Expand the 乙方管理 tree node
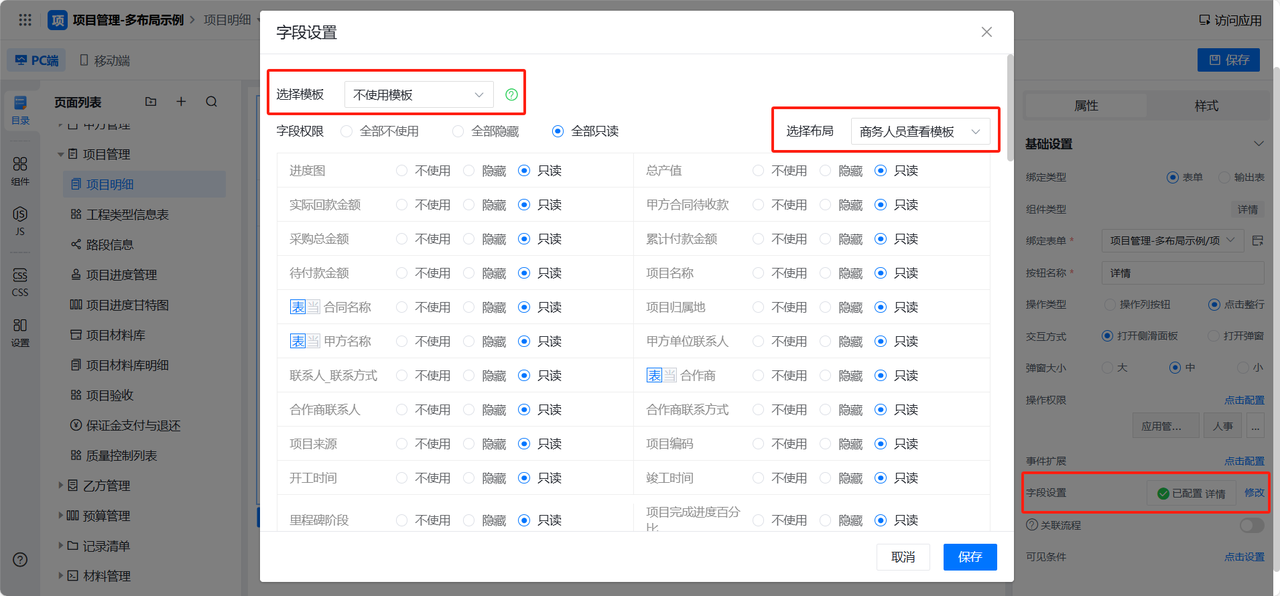Image resolution: width=1280 pixels, height=596 pixels. 60,486
